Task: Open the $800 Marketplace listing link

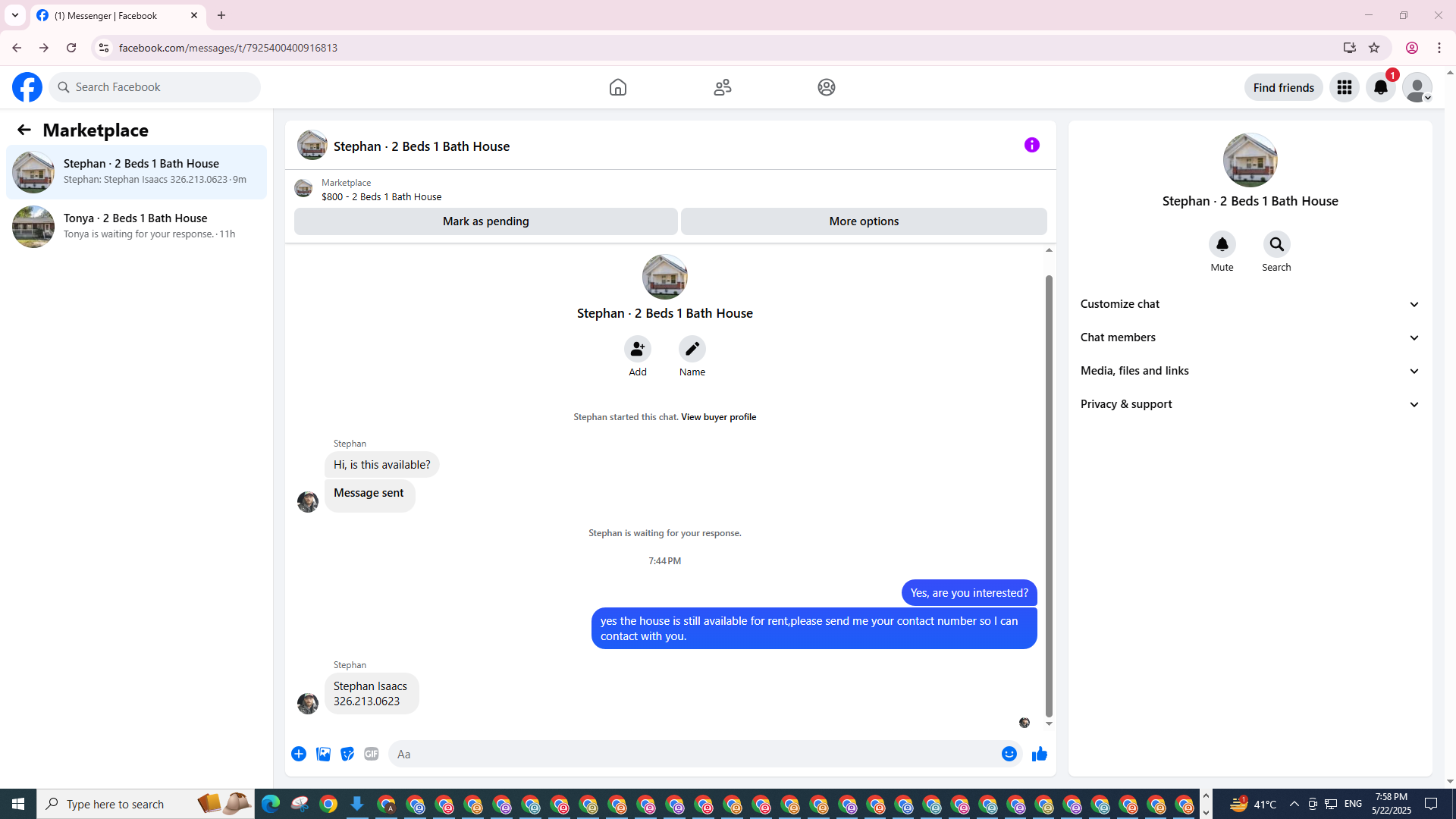Action: click(x=381, y=196)
